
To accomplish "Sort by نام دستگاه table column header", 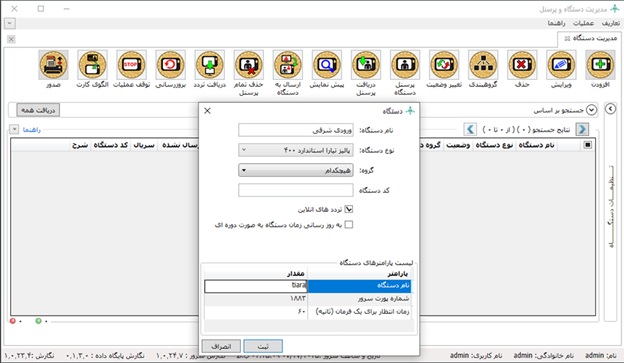I will (x=536, y=145).
